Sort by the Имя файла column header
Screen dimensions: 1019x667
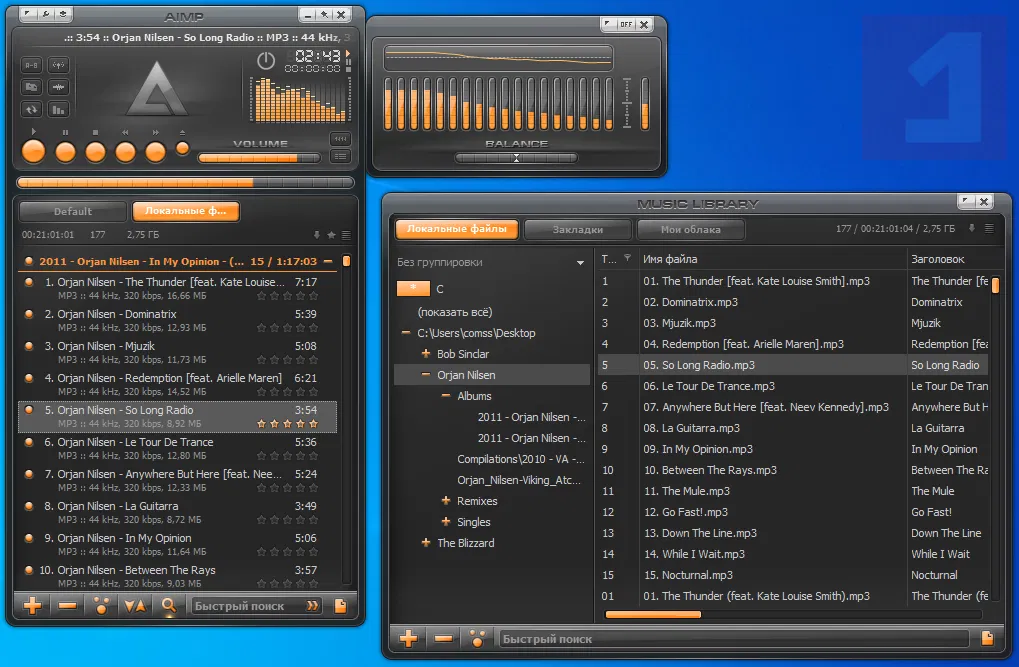pyautogui.click(x=771, y=259)
